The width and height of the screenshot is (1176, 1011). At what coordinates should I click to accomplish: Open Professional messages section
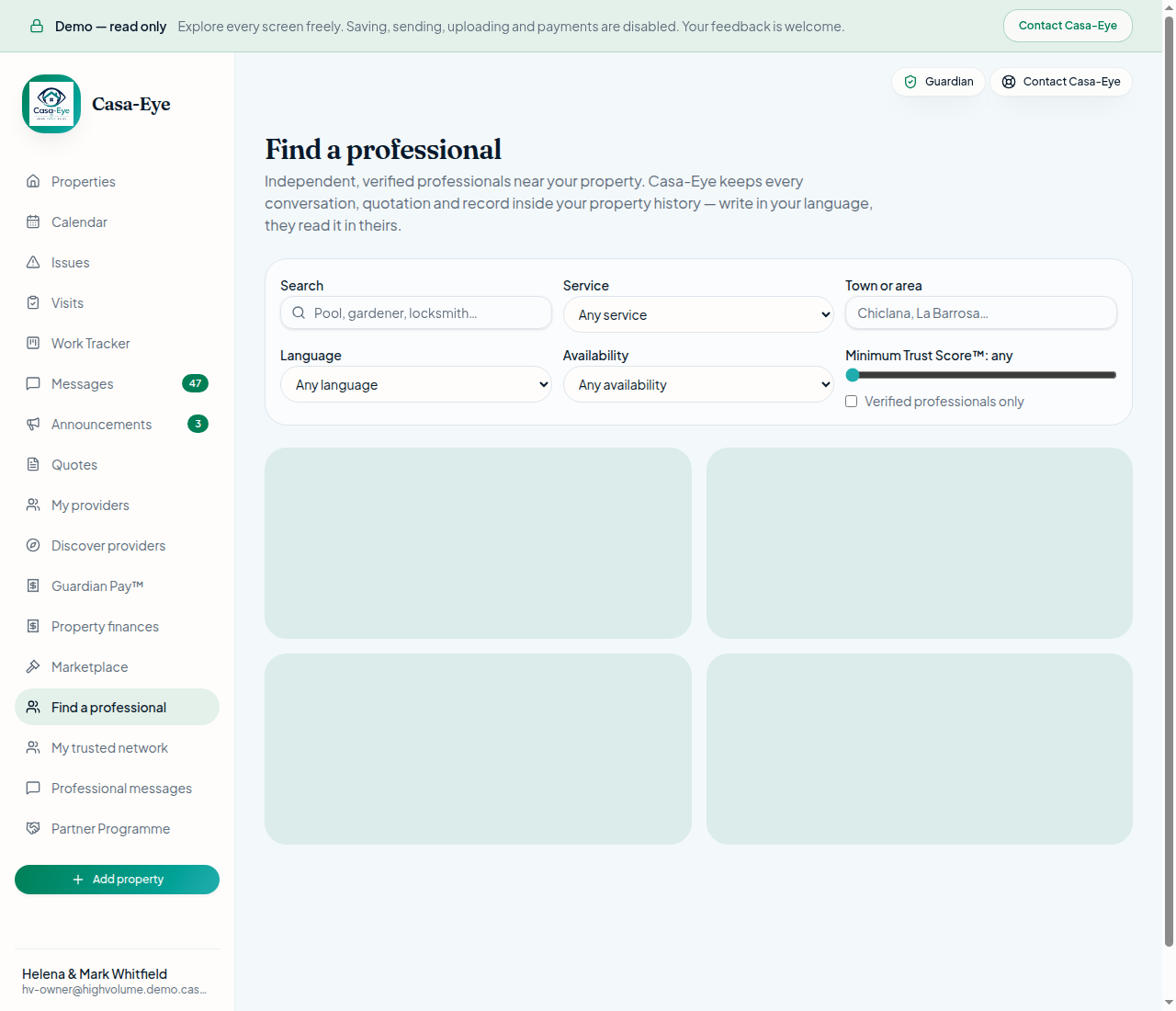(x=117, y=788)
